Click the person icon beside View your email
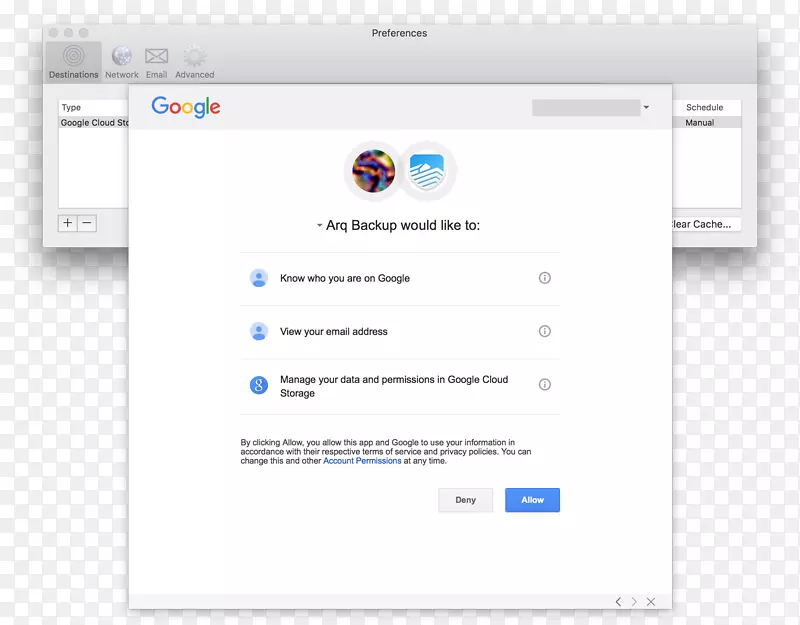 pos(259,331)
